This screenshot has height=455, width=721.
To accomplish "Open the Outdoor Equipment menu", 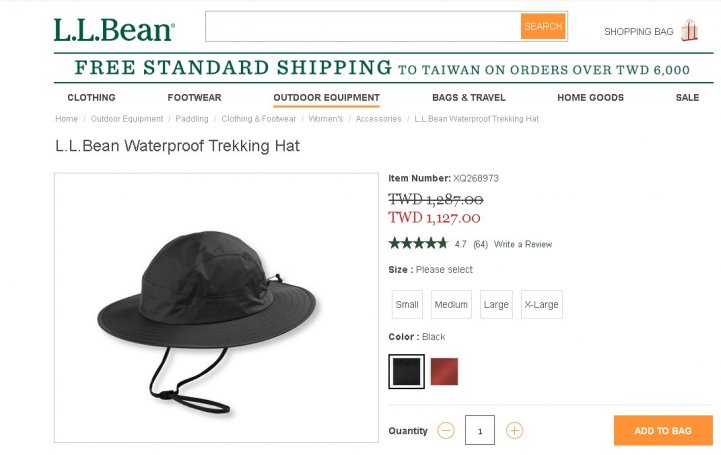I will pos(326,97).
